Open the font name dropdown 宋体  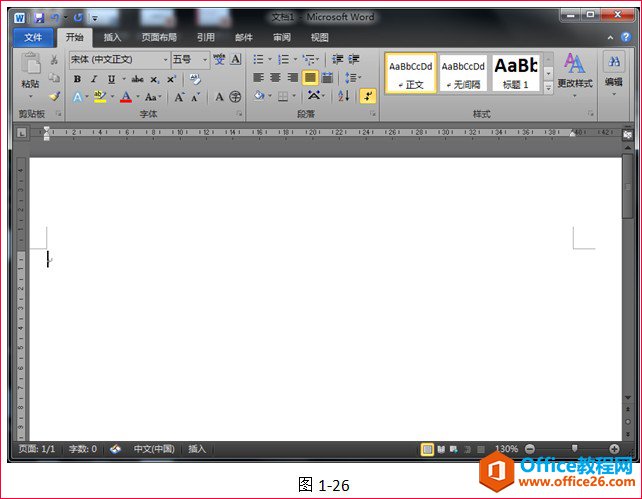coord(119,60)
